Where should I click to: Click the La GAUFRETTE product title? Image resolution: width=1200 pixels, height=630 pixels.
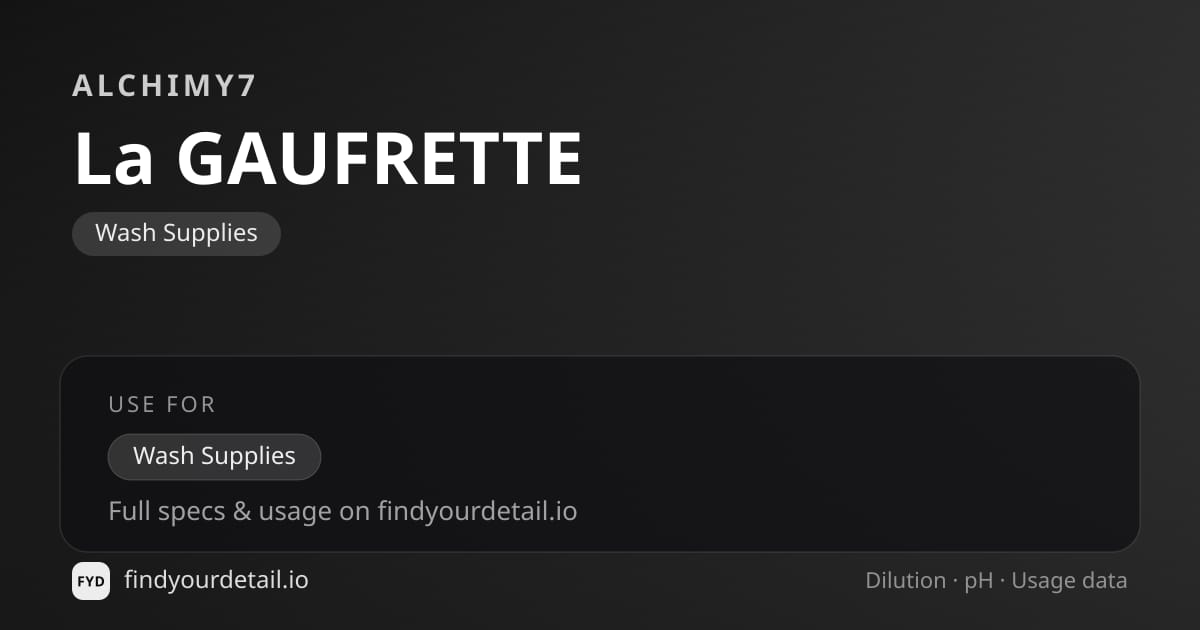tap(328, 159)
